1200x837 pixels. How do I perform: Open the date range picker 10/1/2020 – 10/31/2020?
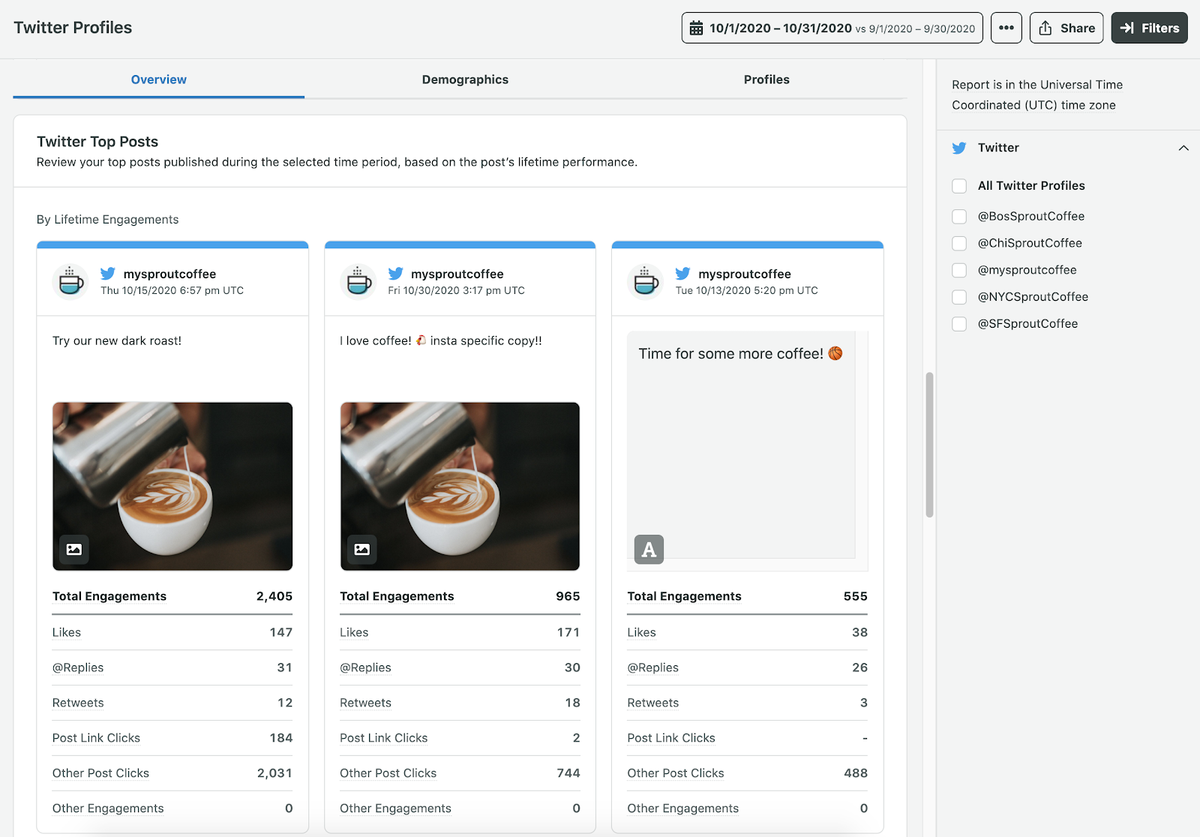(832, 28)
